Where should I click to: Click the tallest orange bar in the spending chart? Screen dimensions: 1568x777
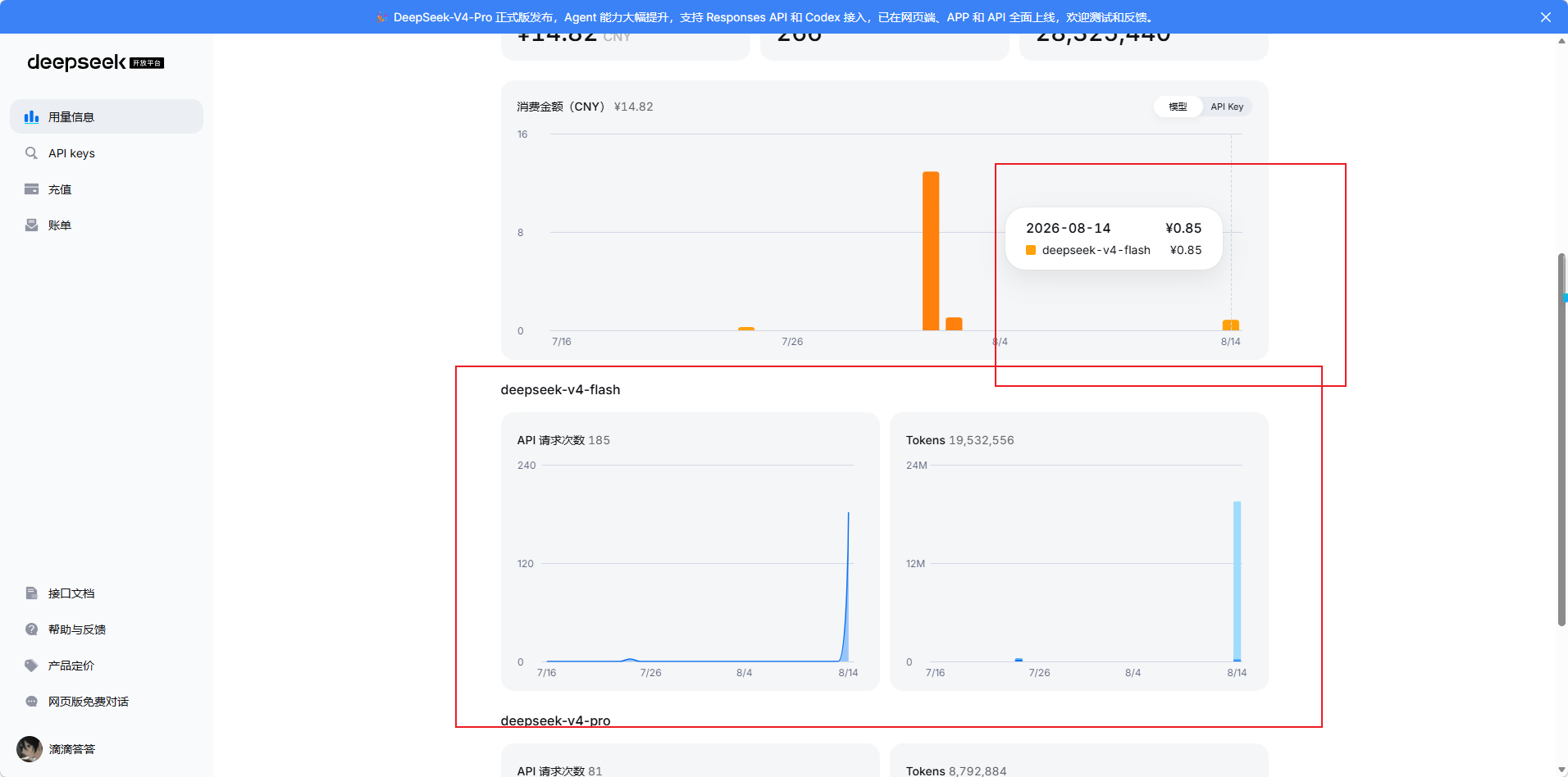coord(931,251)
